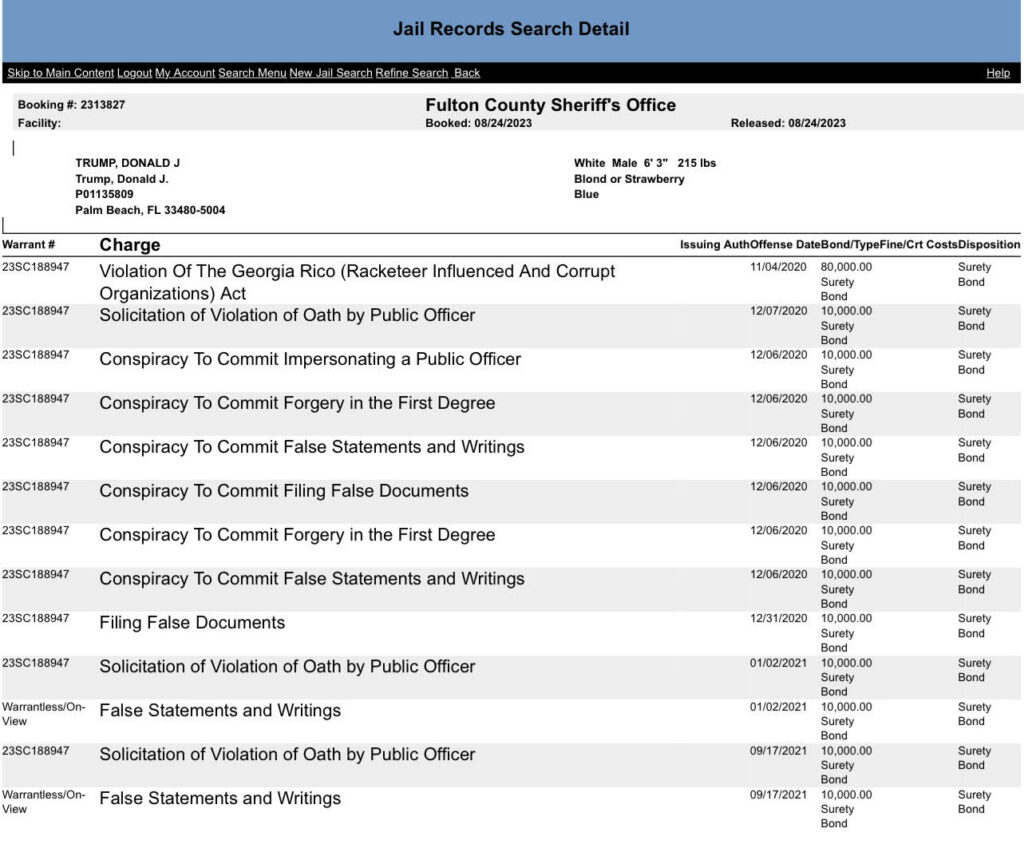Follow the Skip to Main Content link
This screenshot has height=848, width=1024.
click(x=60, y=73)
